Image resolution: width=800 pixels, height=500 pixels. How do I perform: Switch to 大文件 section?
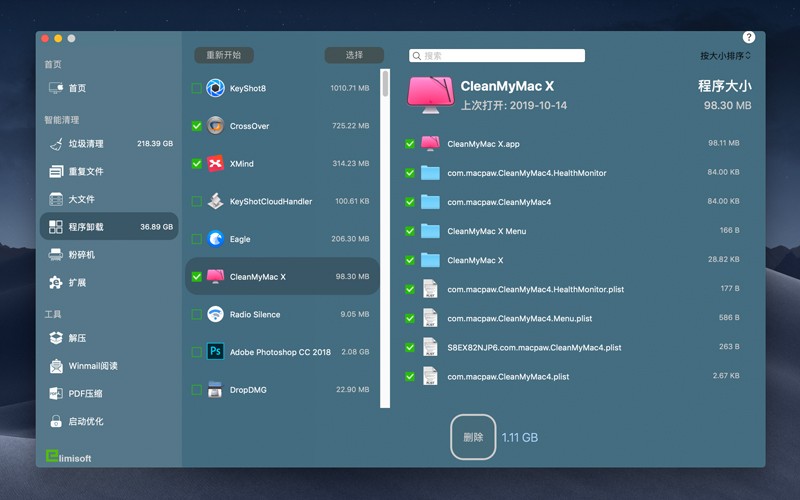pyautogui.click(x=109, y=199)
